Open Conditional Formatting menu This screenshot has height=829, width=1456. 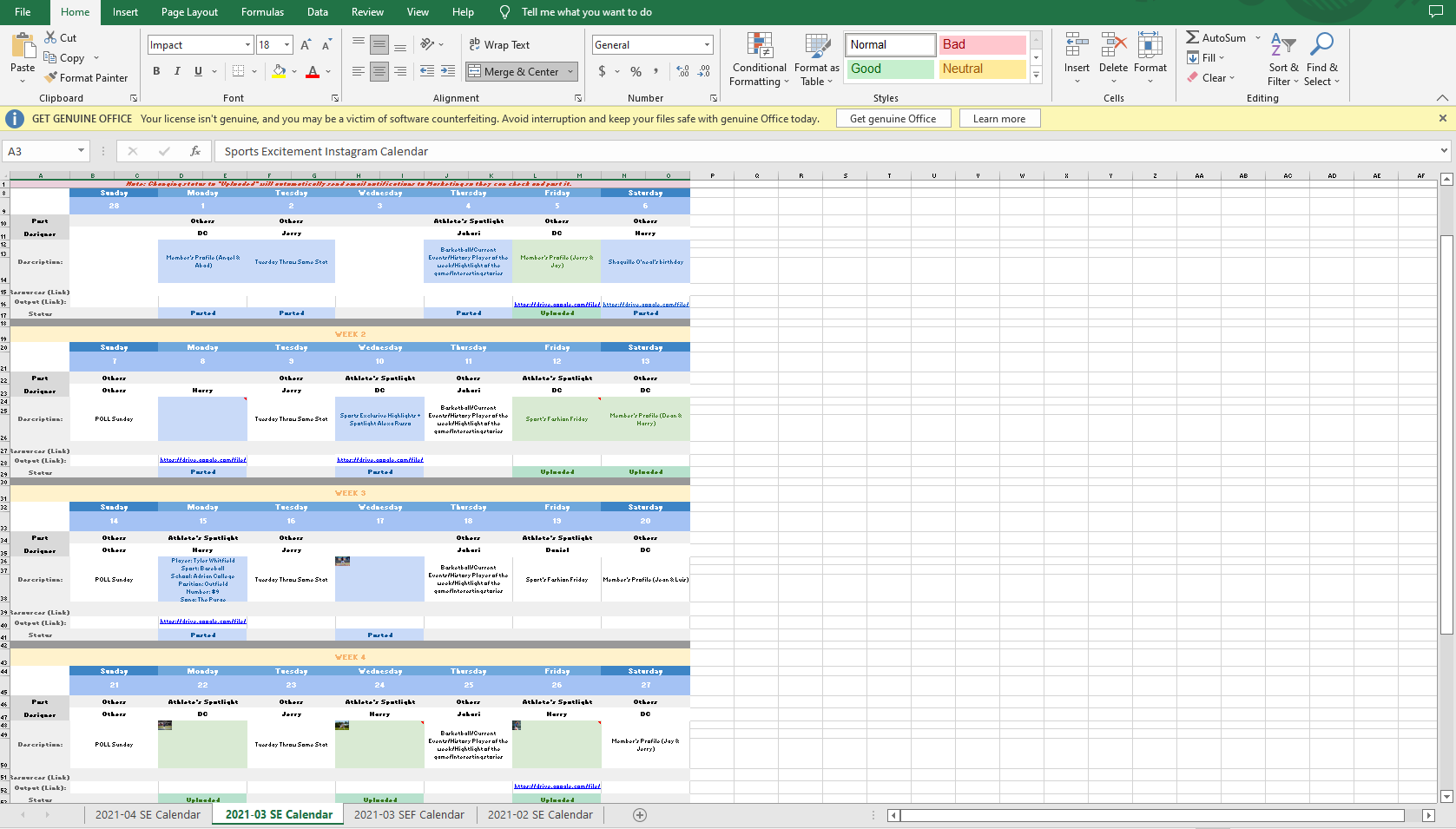(760, 60)
